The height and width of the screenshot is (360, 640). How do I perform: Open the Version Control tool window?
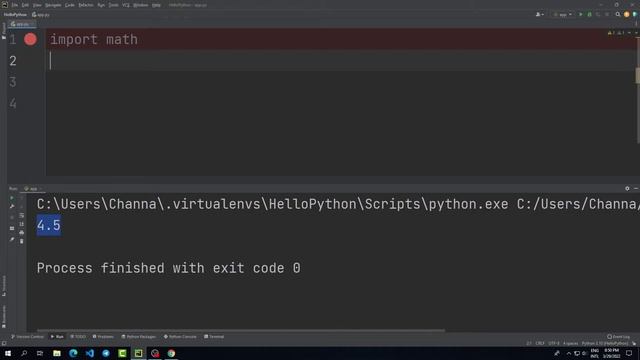point(27,337)
